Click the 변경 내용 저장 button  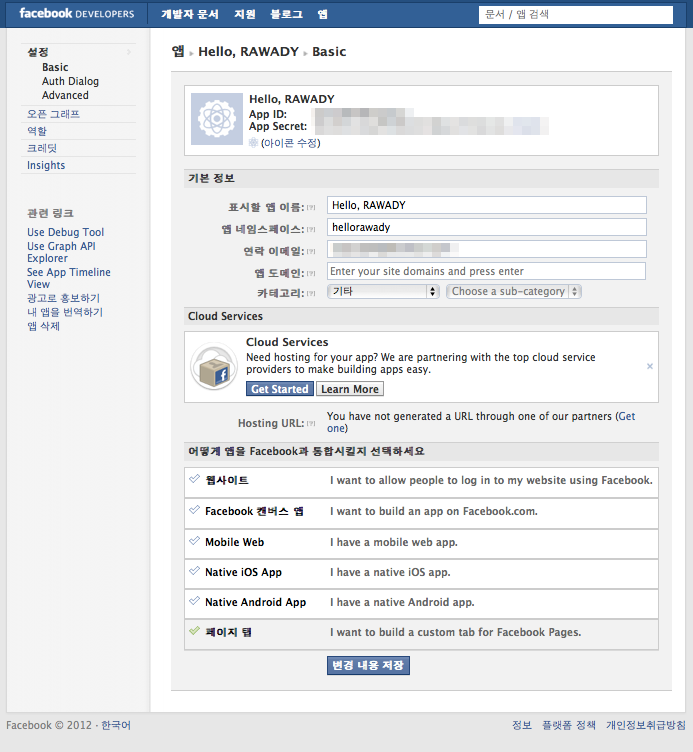(368, 665)
